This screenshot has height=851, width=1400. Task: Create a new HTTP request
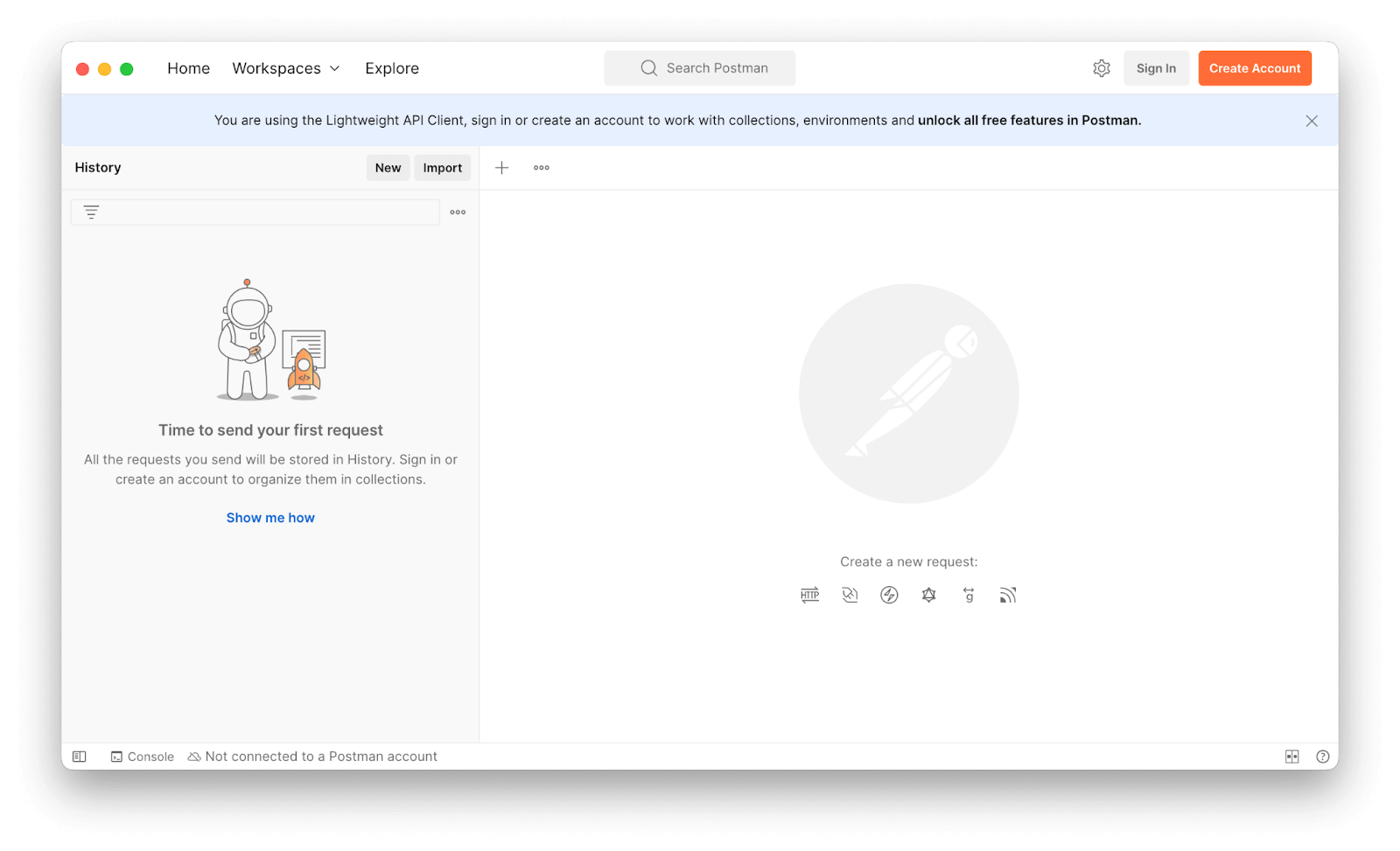809,596
